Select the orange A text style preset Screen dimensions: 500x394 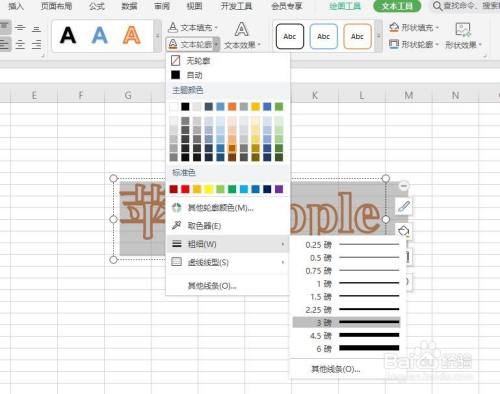click(x=132, y=35)
